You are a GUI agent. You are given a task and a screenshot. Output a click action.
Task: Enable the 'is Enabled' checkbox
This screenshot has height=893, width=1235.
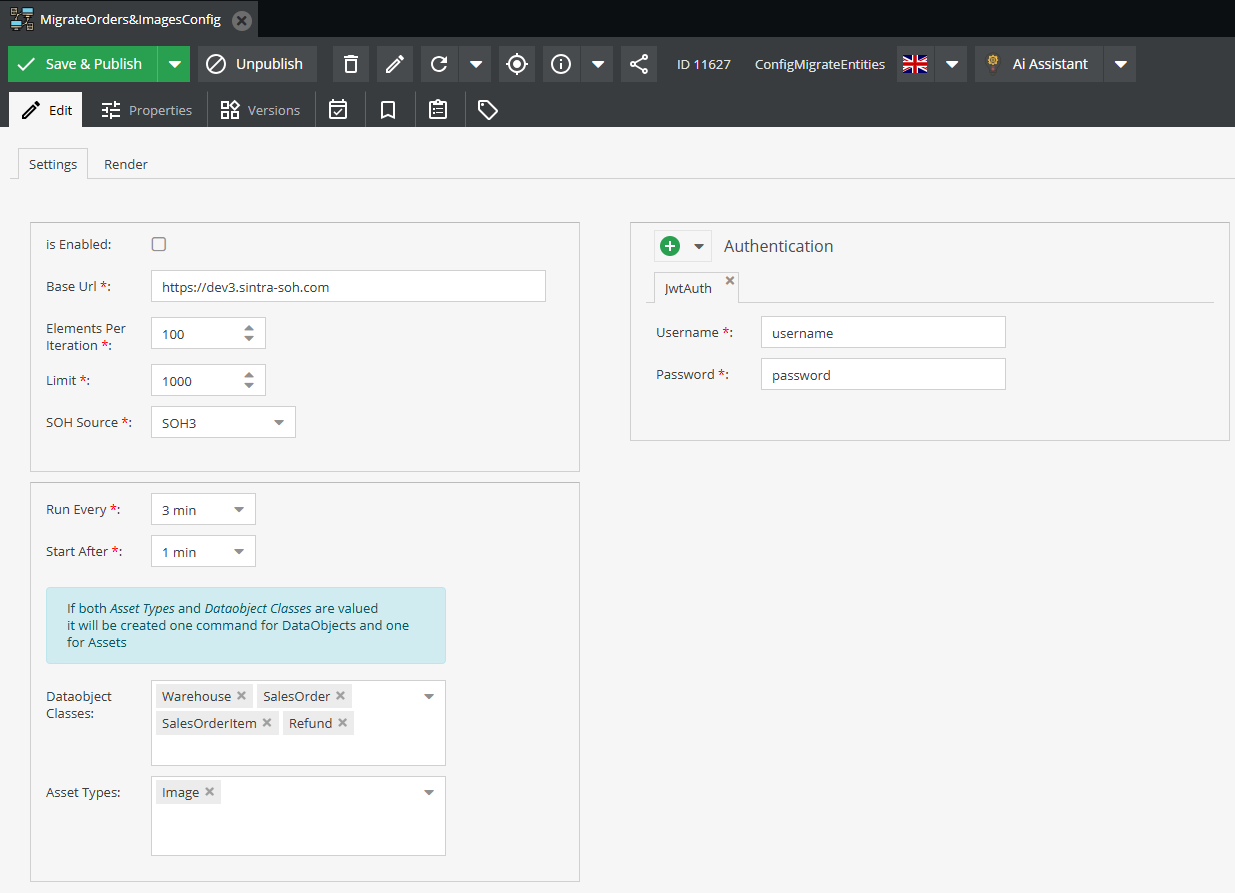click(x=158, y=243)
